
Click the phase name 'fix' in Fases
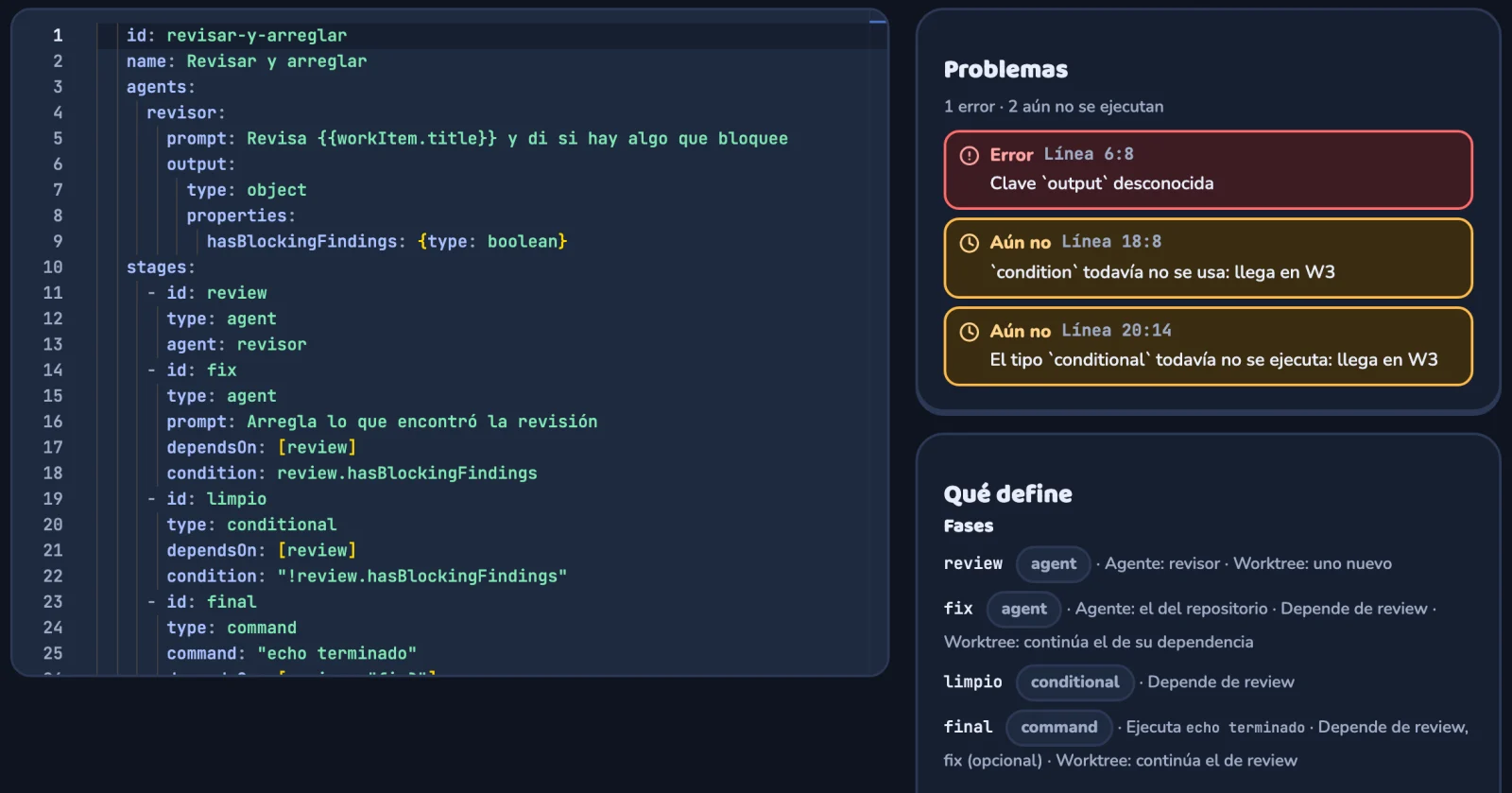click(x=958, y=610)
